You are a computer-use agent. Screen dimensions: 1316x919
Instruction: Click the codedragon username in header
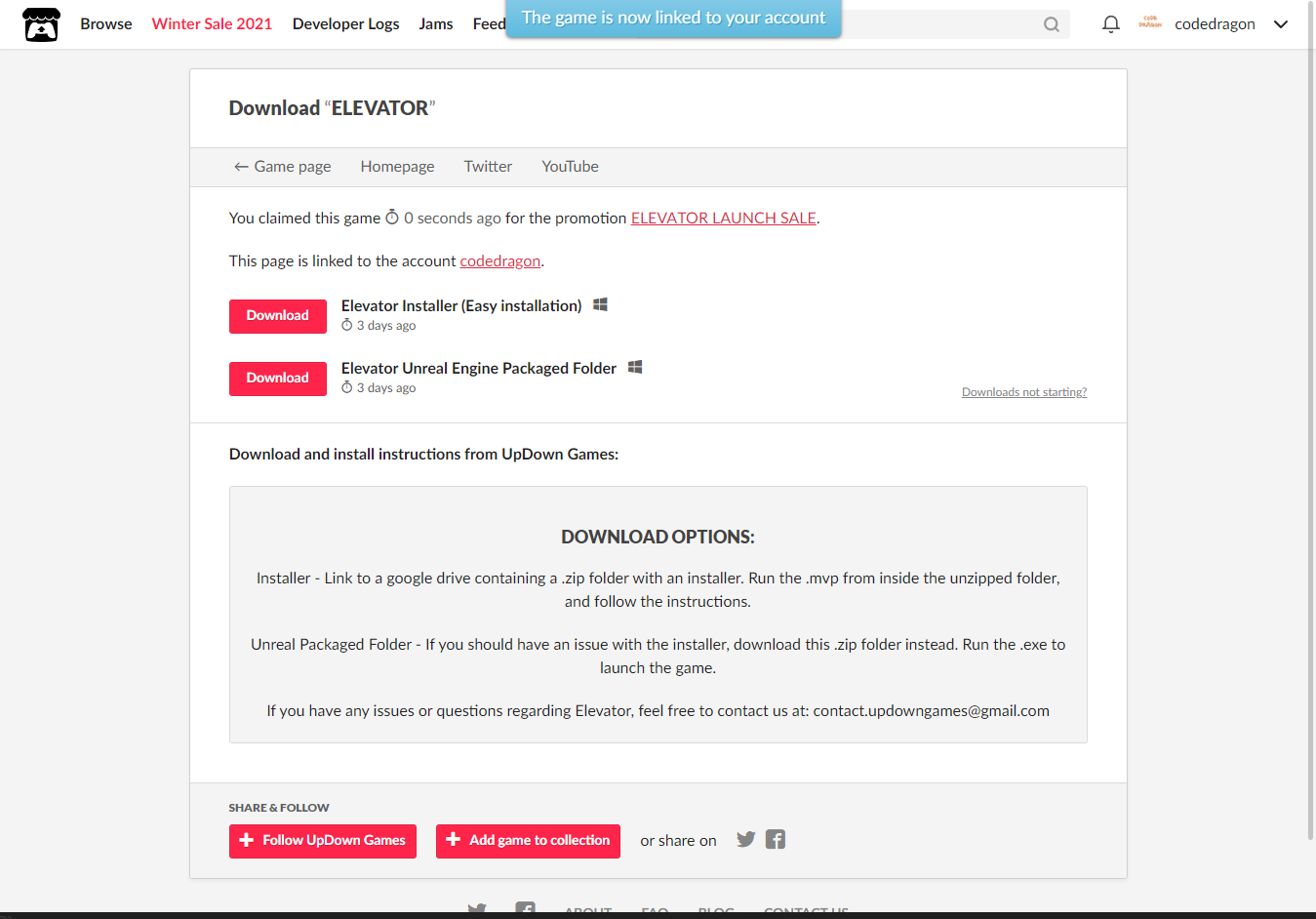1215,24
